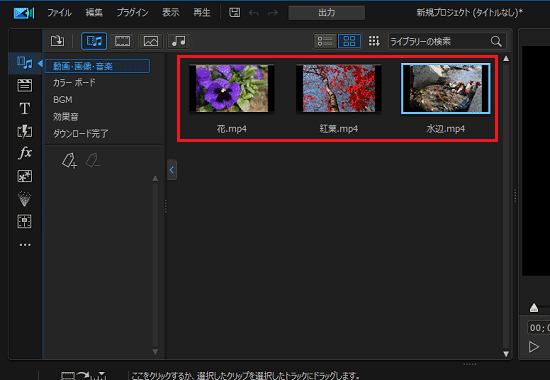This screenshot has height=380, width=550.
Task: Open the 表示 menu
Action: (x=170, y=13)
